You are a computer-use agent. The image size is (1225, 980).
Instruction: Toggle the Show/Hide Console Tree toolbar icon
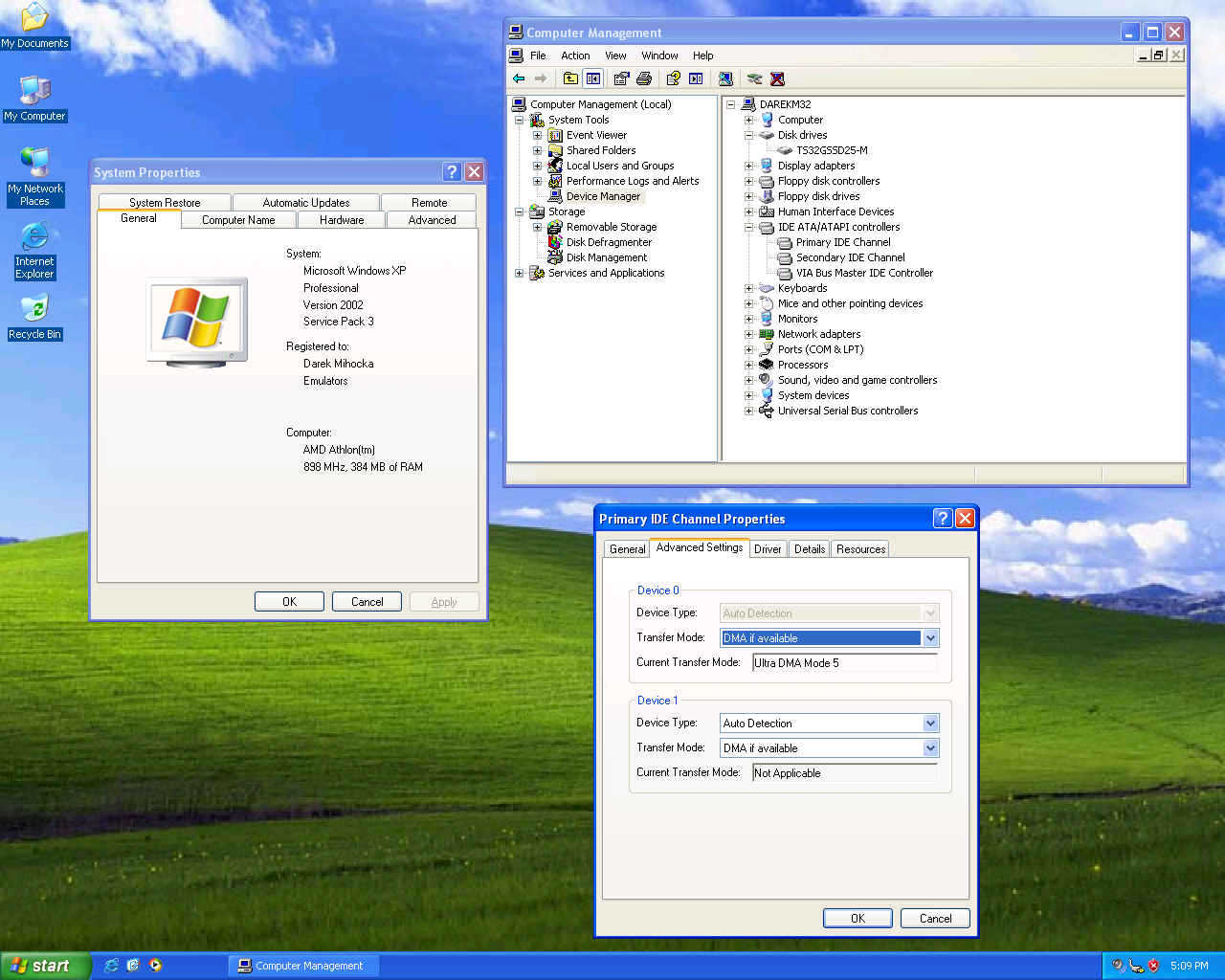[593, 78]
